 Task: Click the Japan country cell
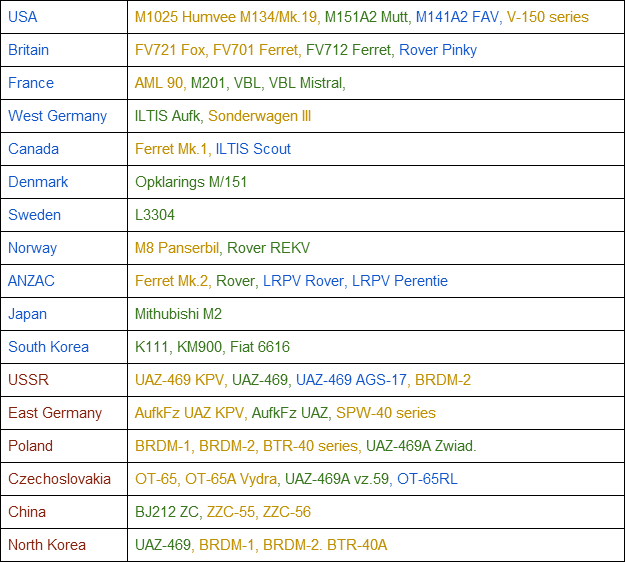(x=64, y=314)
